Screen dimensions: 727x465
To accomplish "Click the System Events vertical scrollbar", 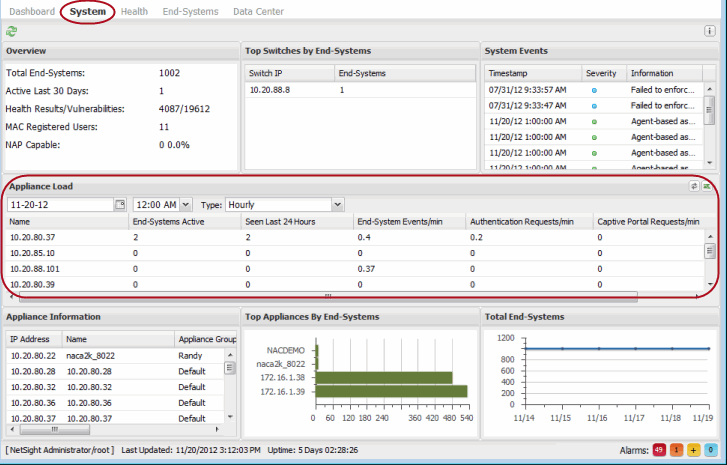I will [709, 110].
